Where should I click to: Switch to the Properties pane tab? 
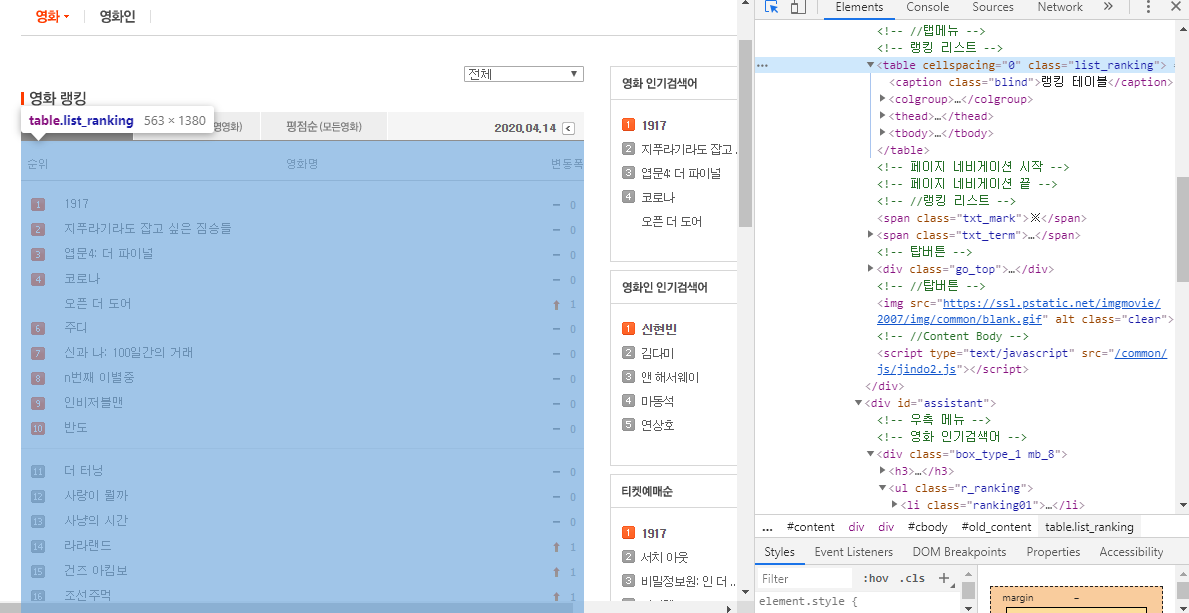click(1053, 552)
